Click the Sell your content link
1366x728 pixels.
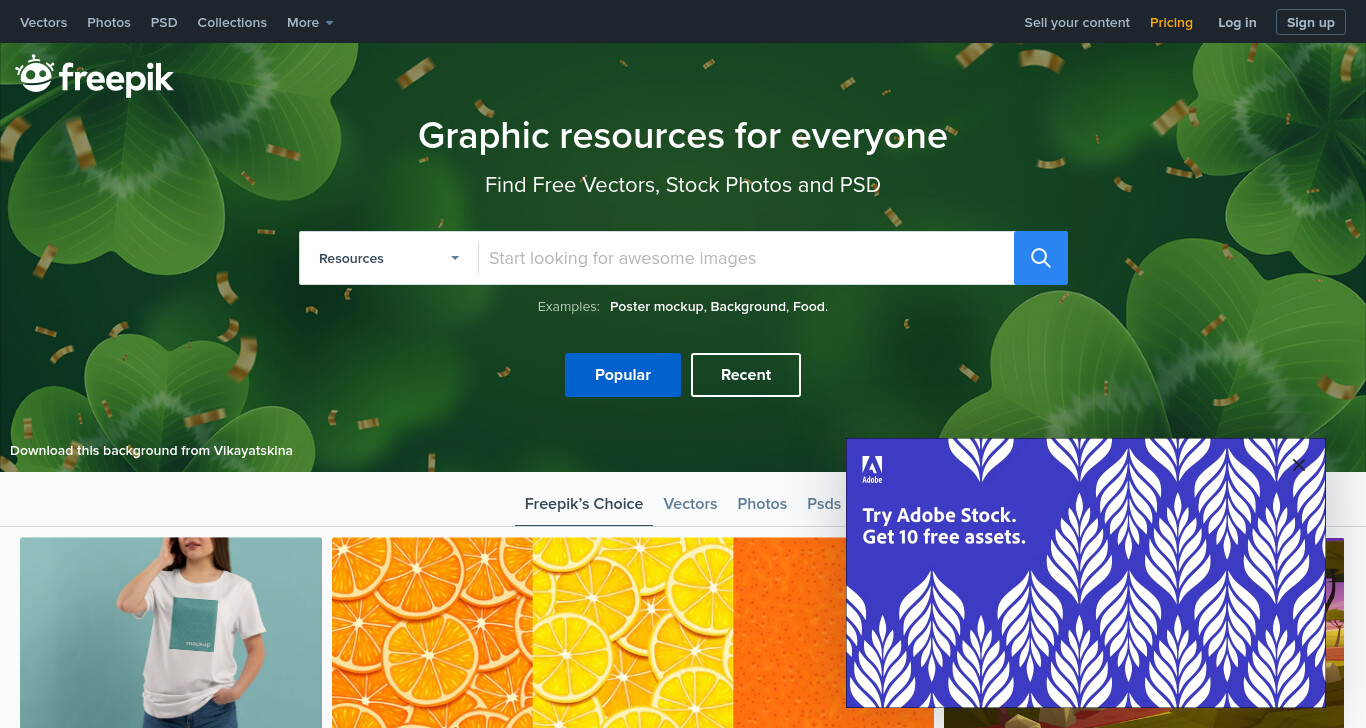click(1077, 22)
